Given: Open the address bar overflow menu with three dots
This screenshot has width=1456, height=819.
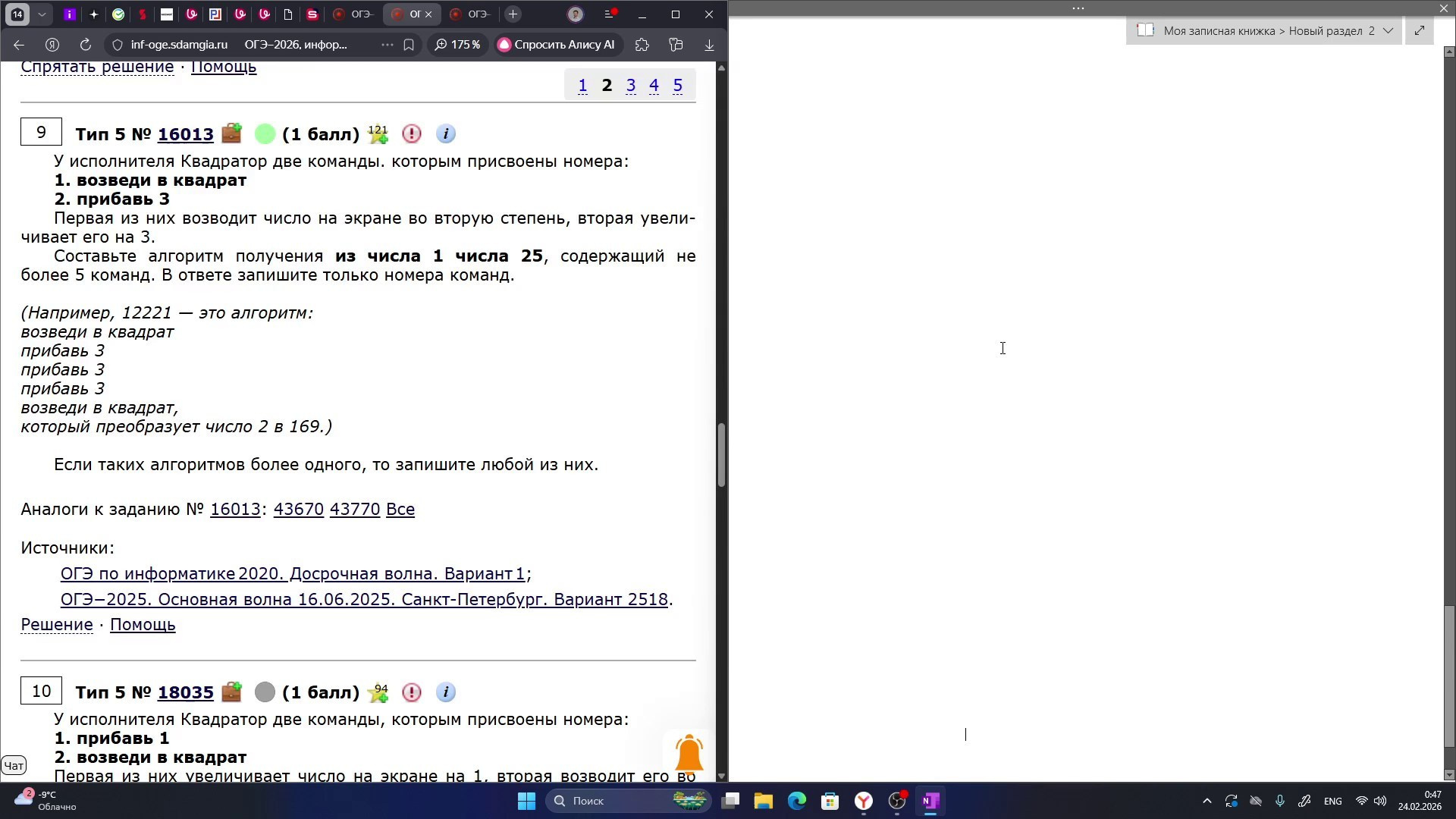Looking at the screenshot, I should coord(388,45).
